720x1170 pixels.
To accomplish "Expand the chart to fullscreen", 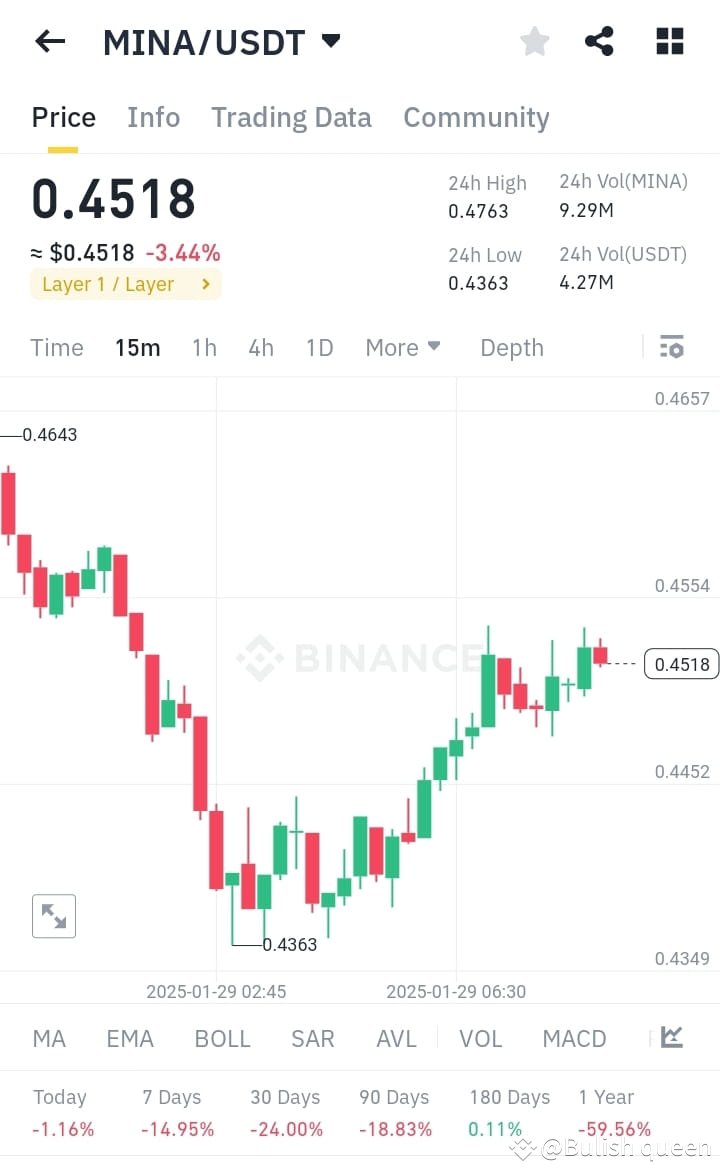I will (53, 915).
